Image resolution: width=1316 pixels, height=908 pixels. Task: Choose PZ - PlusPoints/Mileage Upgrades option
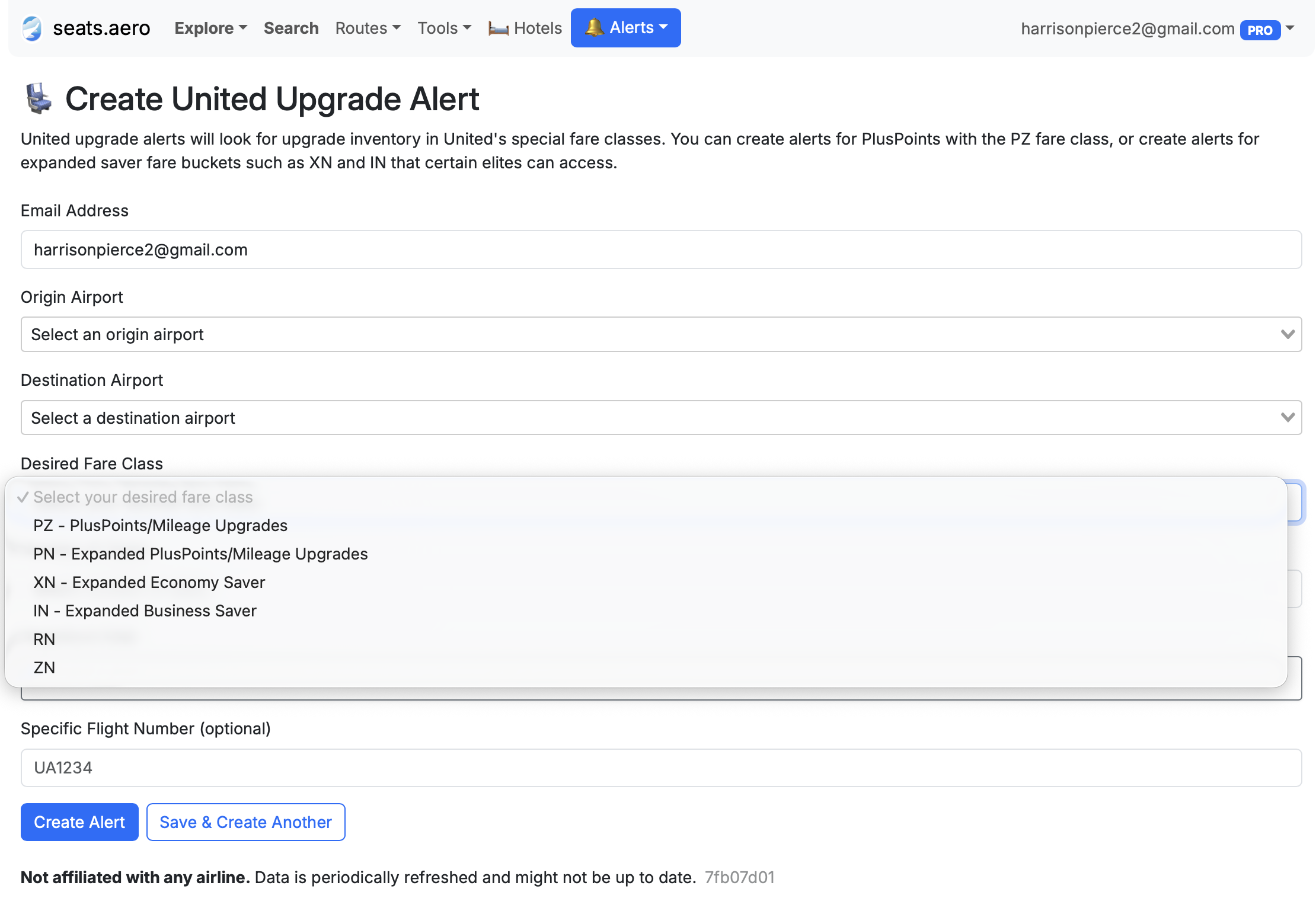646,526
